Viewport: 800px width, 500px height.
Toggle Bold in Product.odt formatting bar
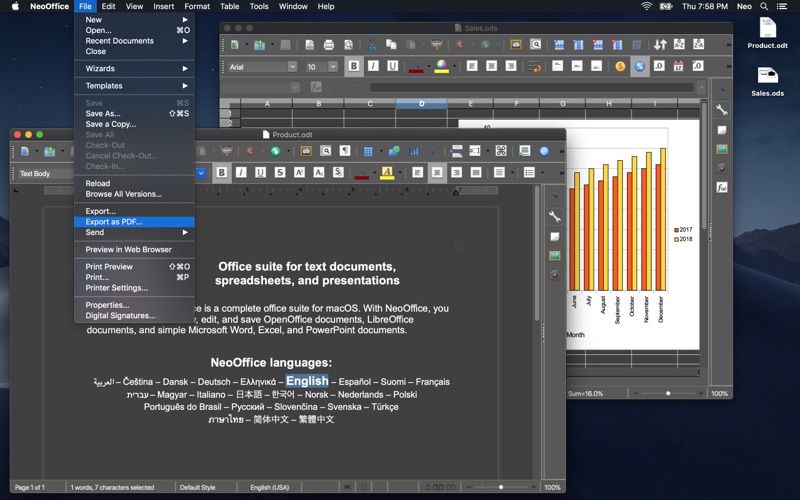pos(222,173)
